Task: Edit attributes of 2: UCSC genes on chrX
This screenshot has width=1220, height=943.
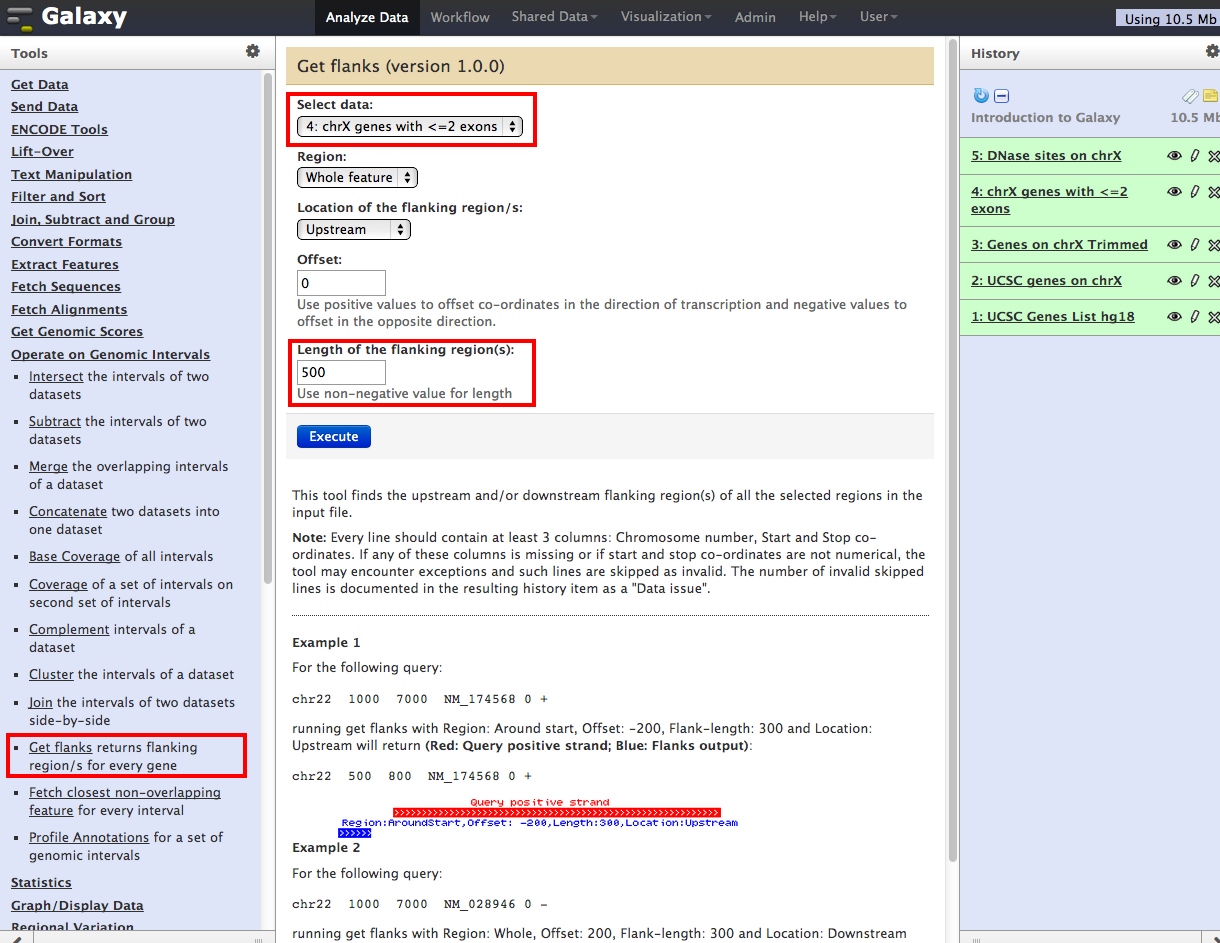Action: click(x=1195, y=281)
